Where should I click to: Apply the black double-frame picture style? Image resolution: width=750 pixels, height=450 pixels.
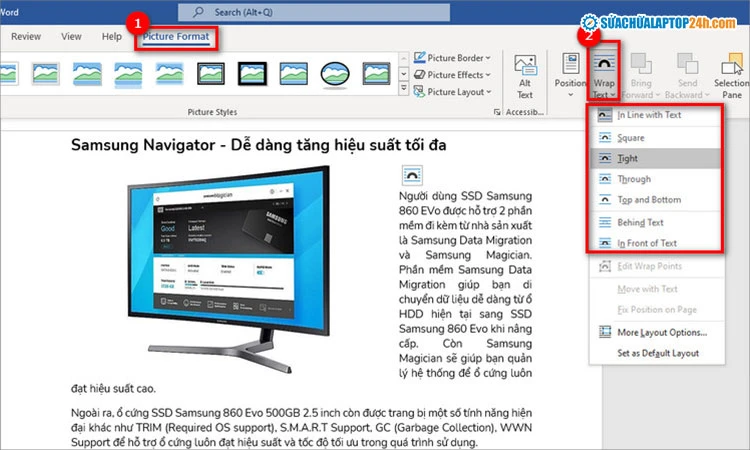click(211, 74)
